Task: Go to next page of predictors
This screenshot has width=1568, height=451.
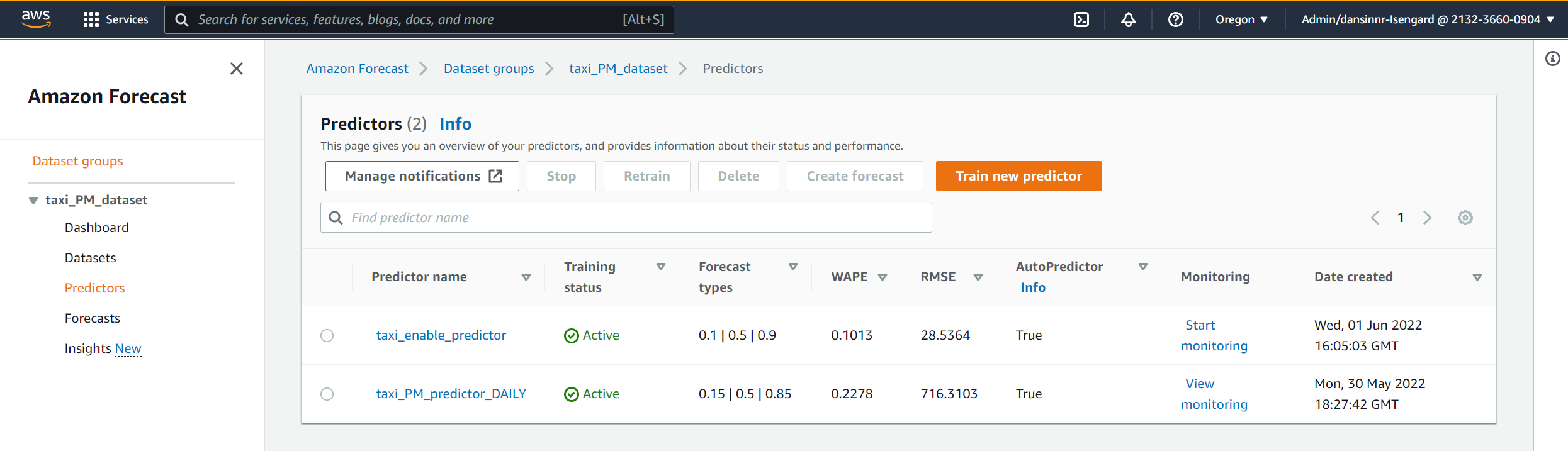Action: (1427, 218)
